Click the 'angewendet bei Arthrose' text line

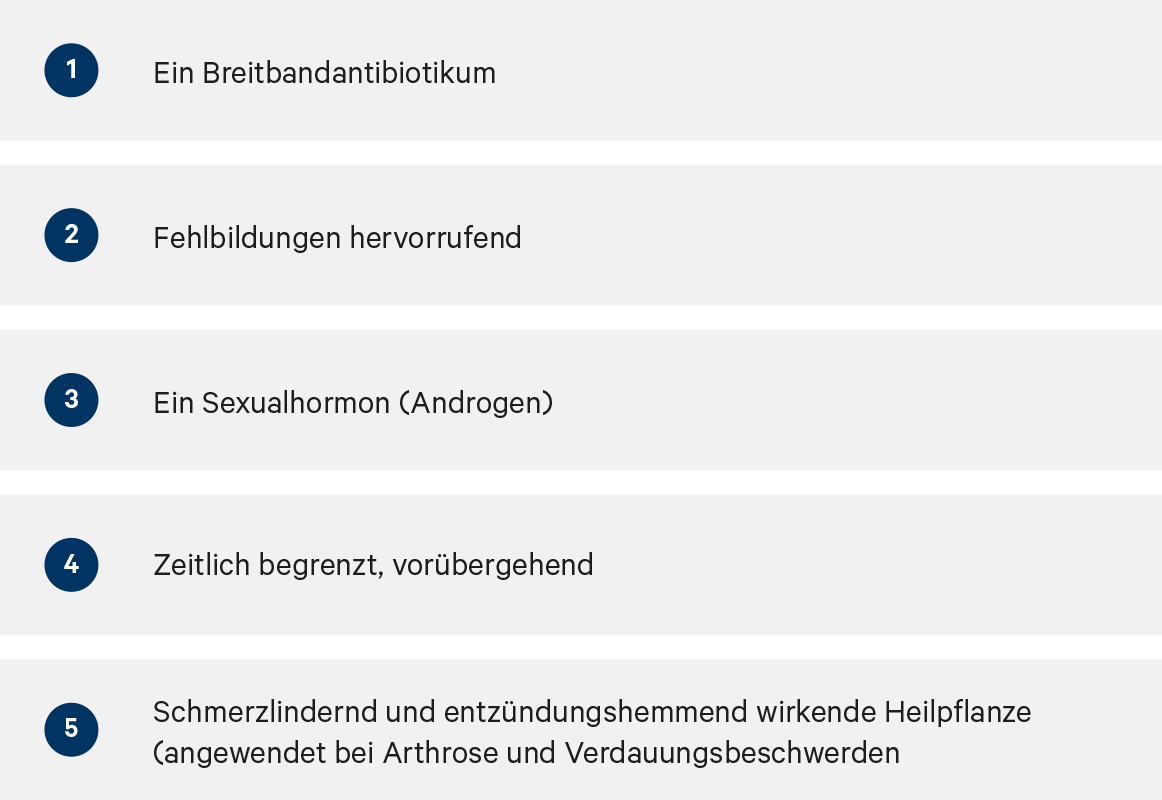click(526, 753)
